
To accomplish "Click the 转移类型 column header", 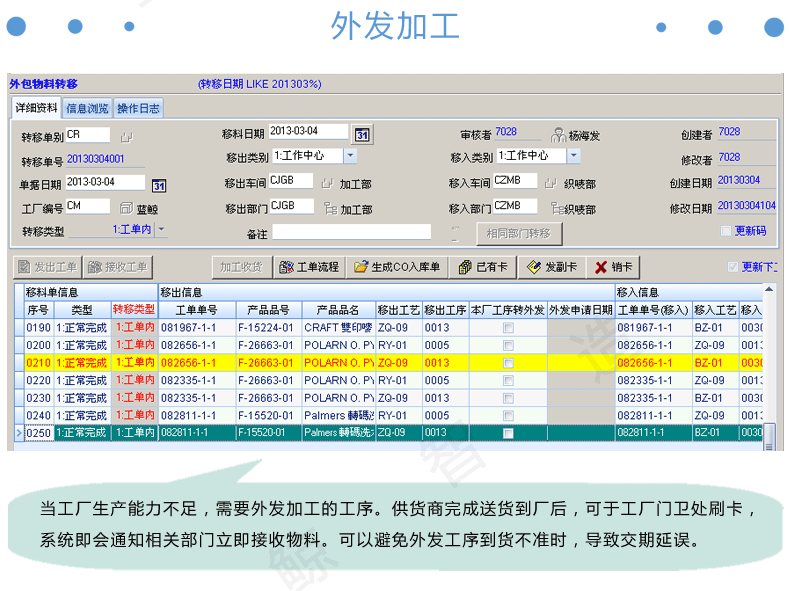I will (134, 309).
